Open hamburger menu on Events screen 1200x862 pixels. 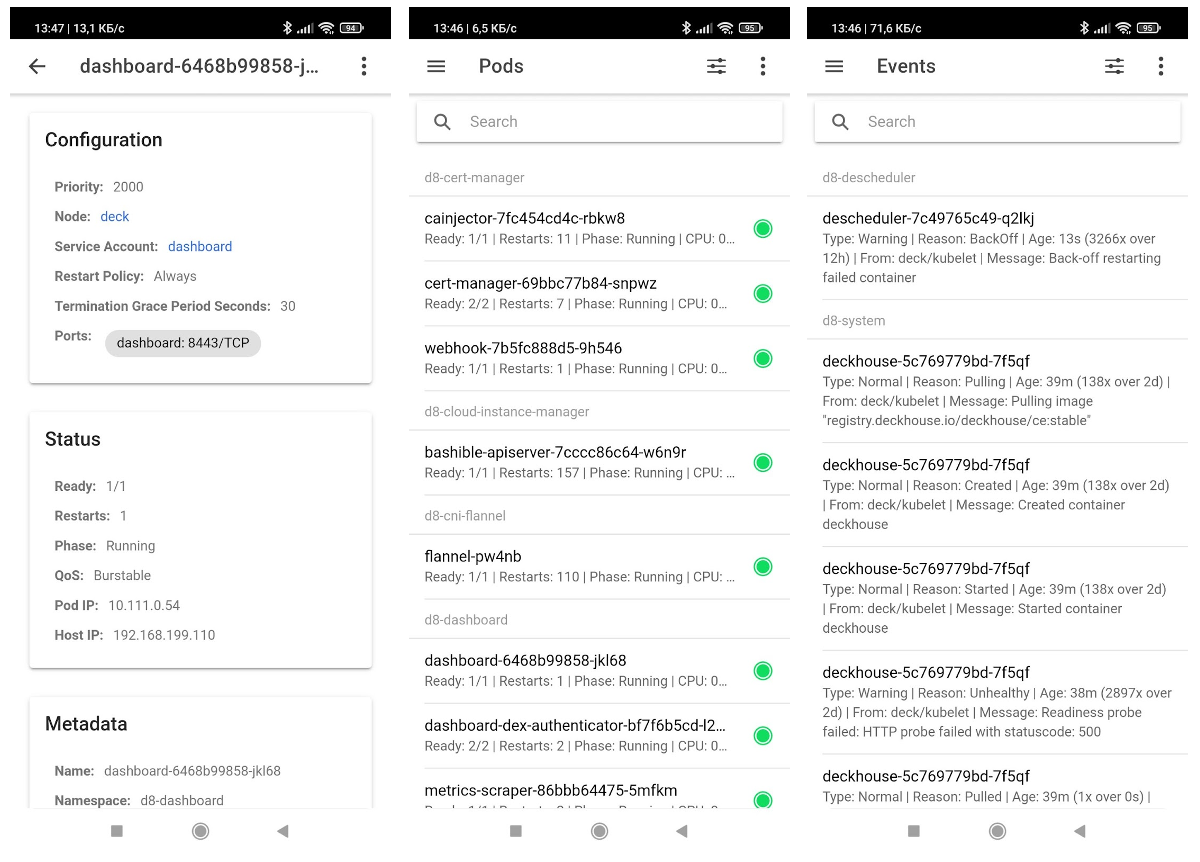834,66
